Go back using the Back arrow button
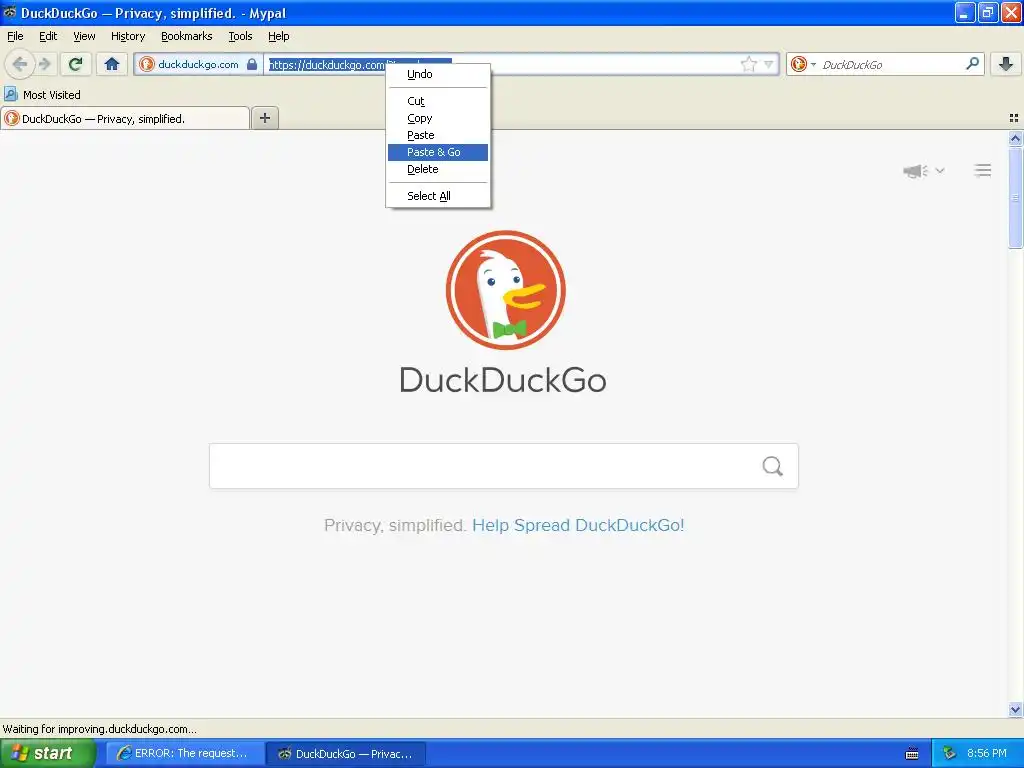Image resolution: width=1024 pixels, height=768 pixels. click(20, 64)
